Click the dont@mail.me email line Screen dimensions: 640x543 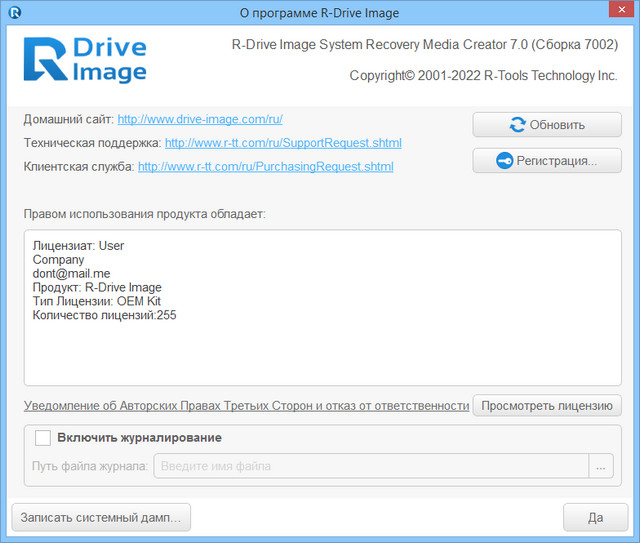[x=71, y=273]
